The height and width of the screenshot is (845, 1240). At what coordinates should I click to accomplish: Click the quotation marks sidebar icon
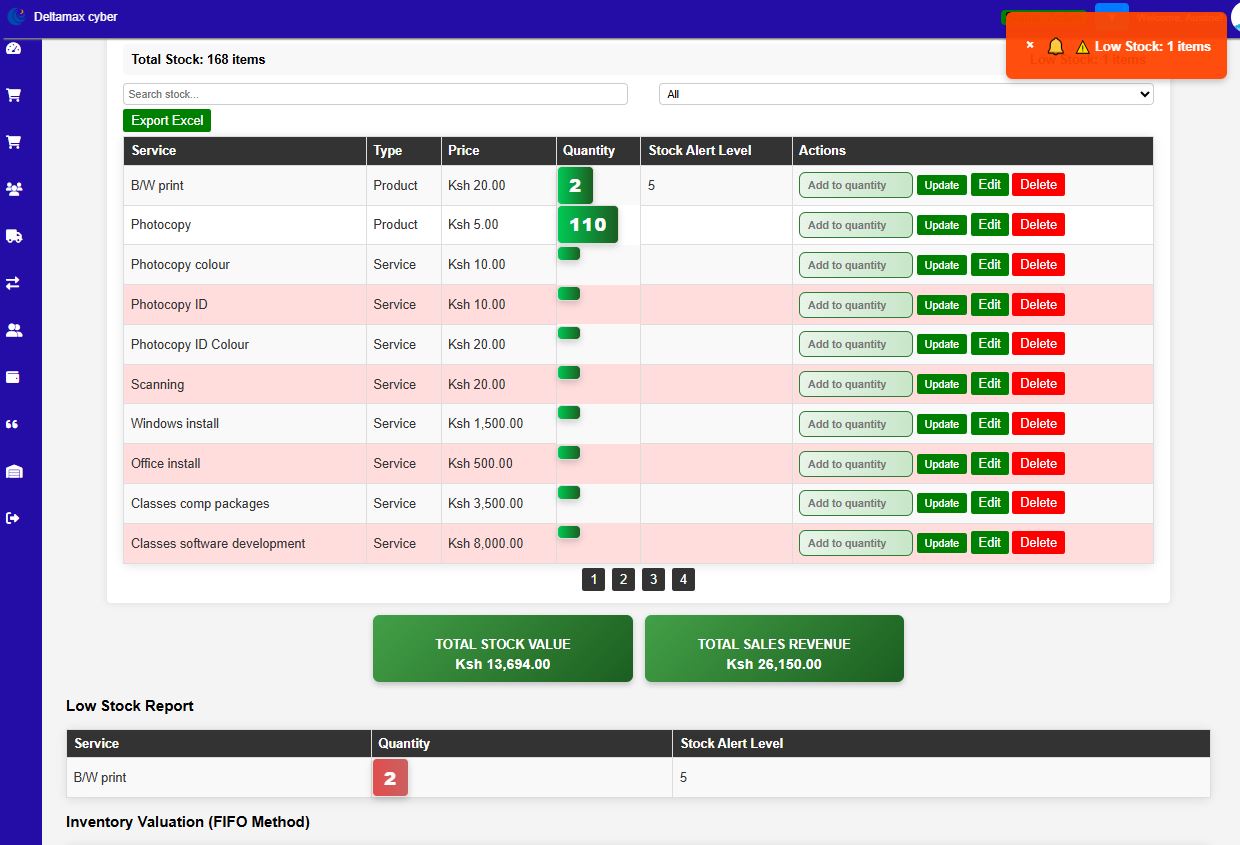[13, 424]
